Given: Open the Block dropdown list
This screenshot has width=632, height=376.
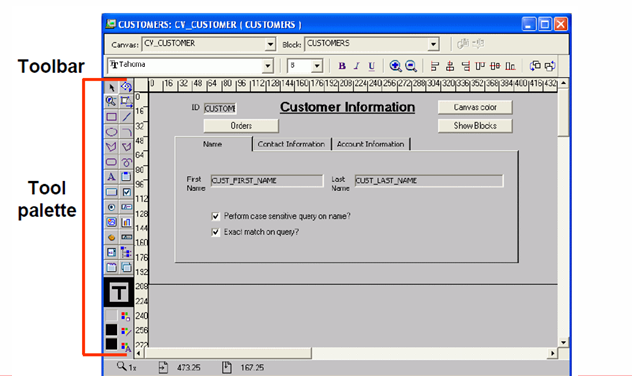Looking at the screenshot, I should point(433,44).
